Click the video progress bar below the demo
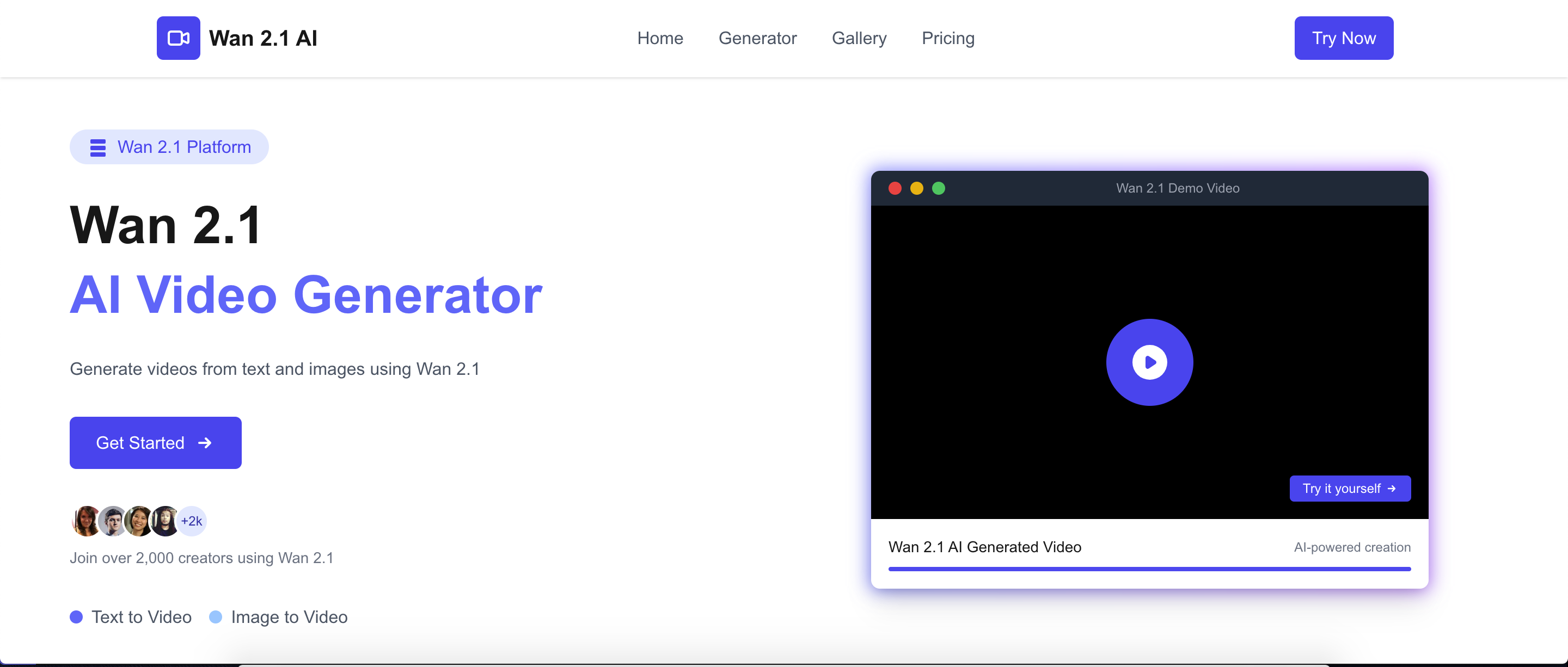The height and width of the screenshot is (667, 1568). click(1149, 569)
